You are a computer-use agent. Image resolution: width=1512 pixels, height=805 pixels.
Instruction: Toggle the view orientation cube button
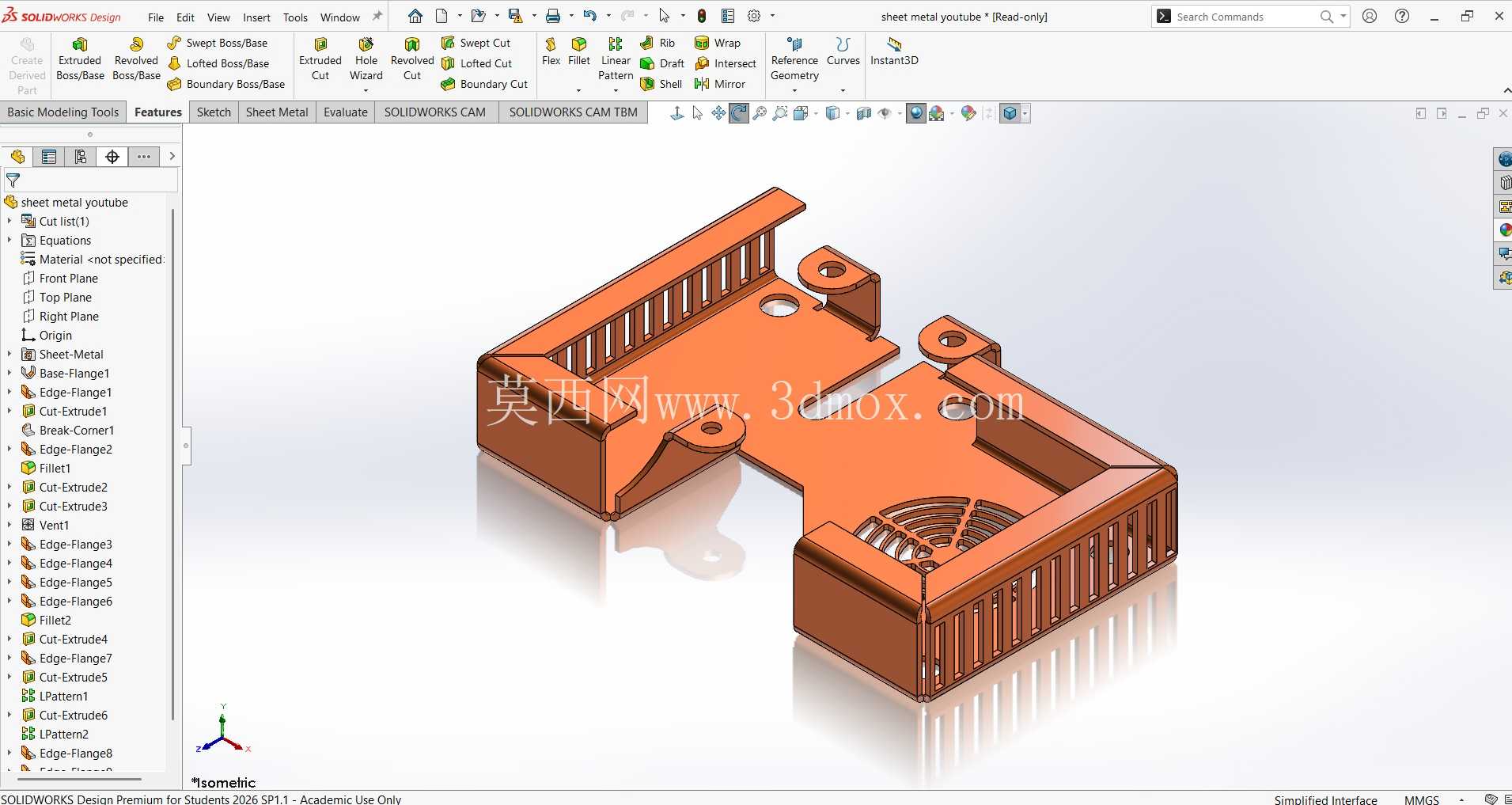click(x=1010, y=113)
